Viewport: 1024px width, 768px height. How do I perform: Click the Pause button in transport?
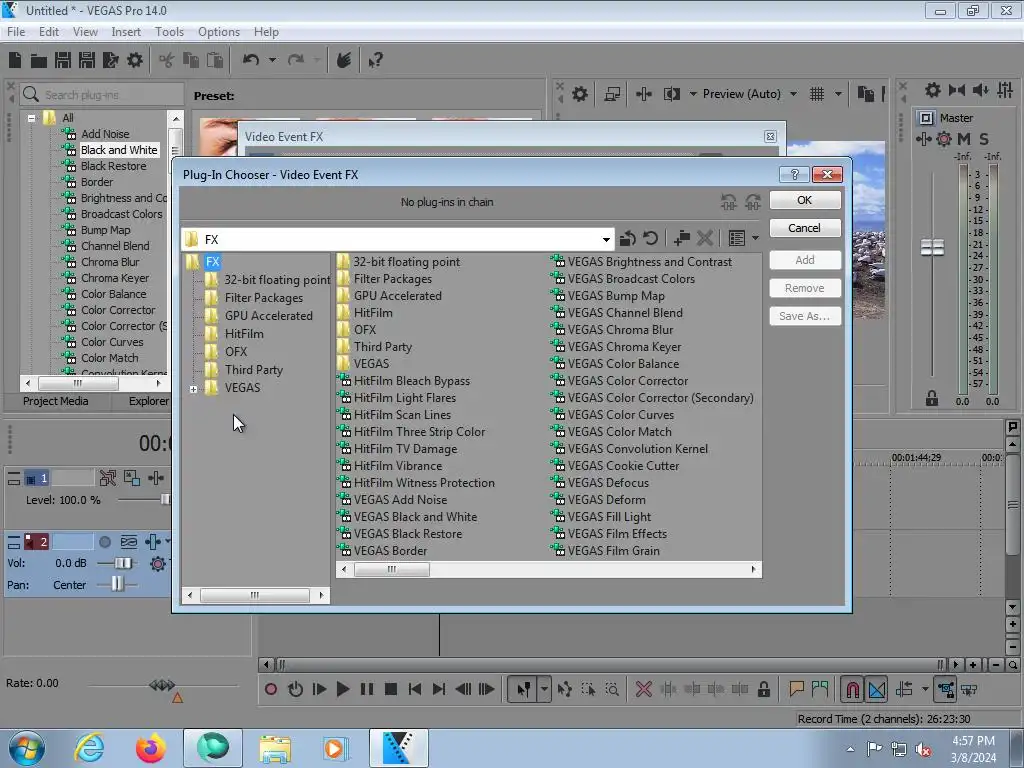coord(367,689)
